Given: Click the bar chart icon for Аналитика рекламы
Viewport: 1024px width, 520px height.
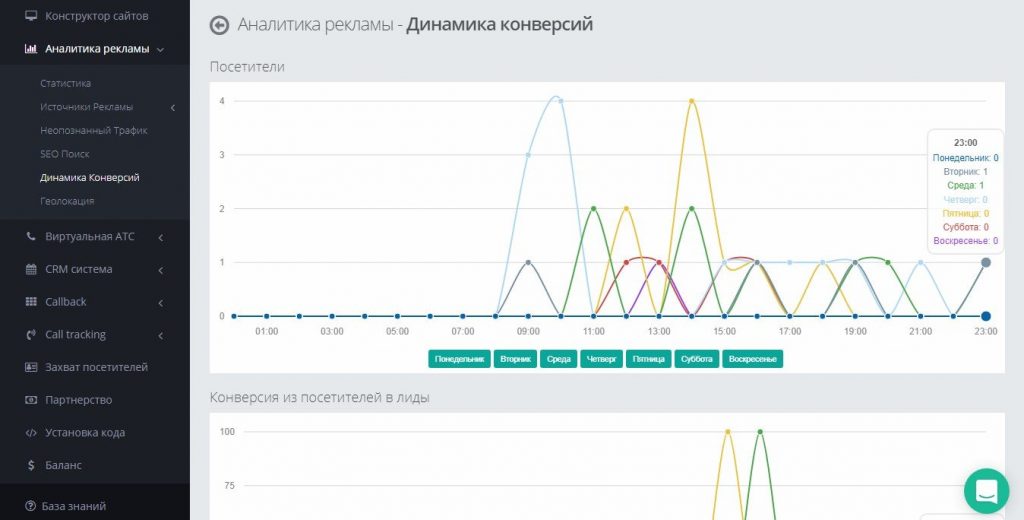Looking at the screenshot, I should [x=31, y=48].
